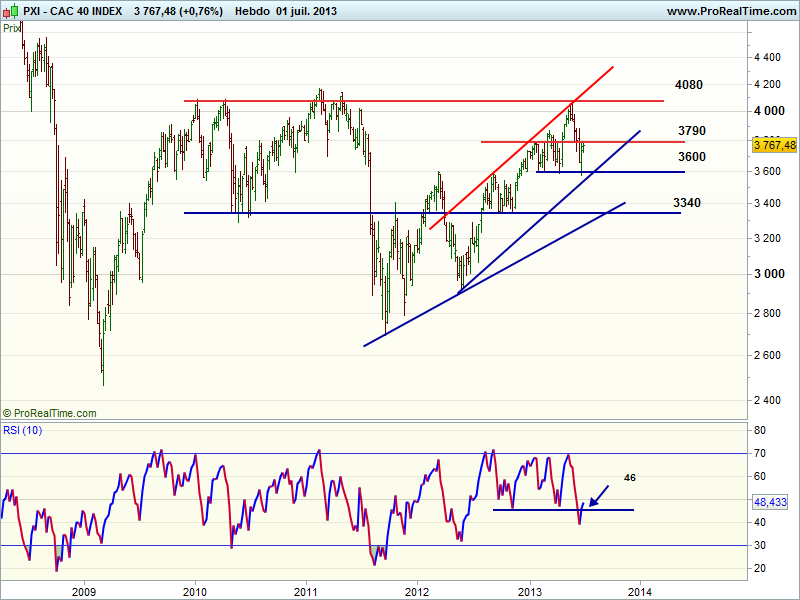Click the 3600 support level label

coord(692,157)
